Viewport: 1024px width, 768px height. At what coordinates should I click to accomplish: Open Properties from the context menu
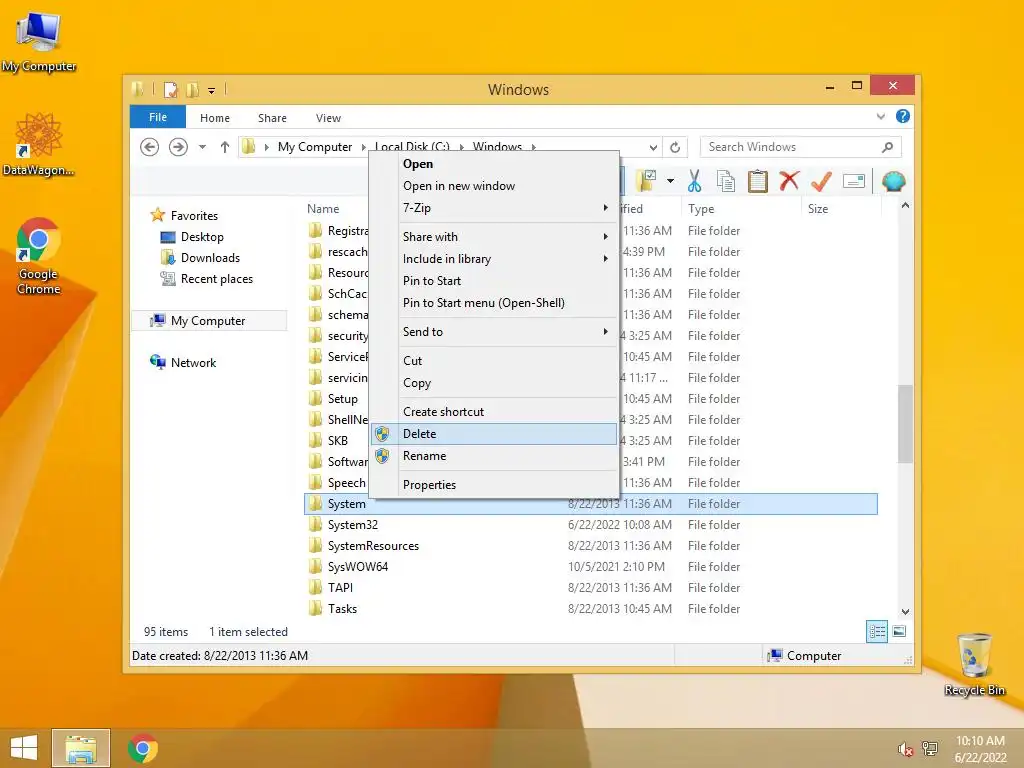point(495,485)
